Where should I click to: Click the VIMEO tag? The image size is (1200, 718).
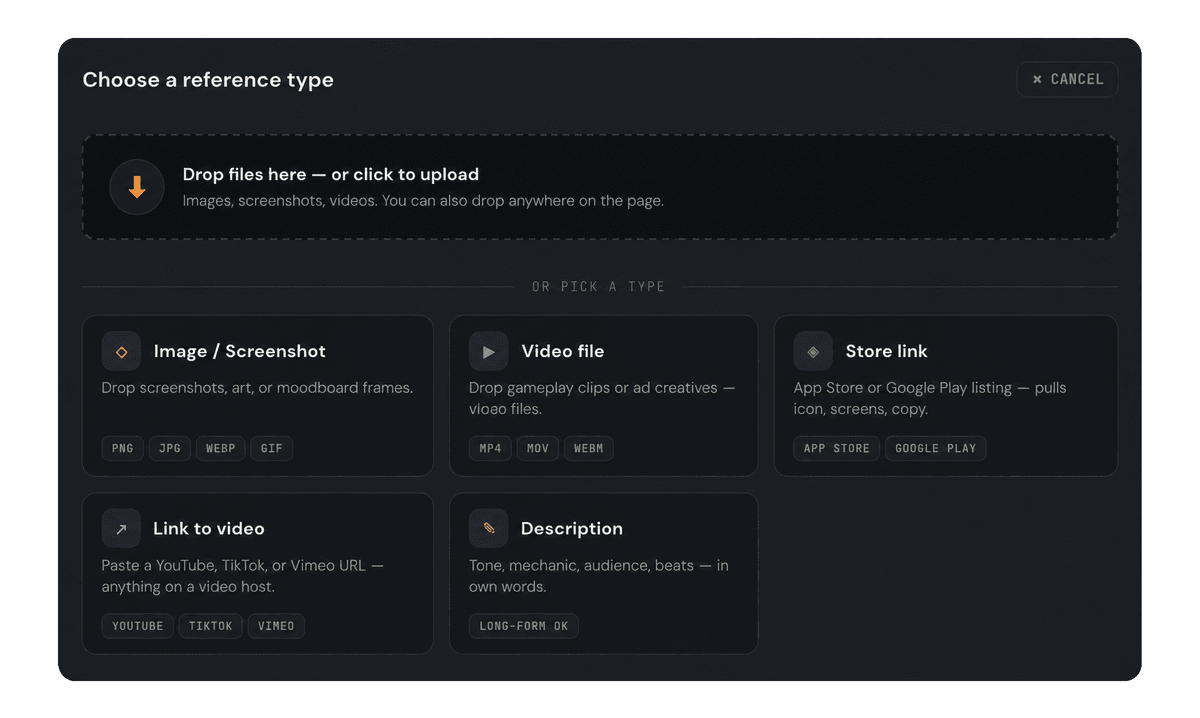(276, 626)
